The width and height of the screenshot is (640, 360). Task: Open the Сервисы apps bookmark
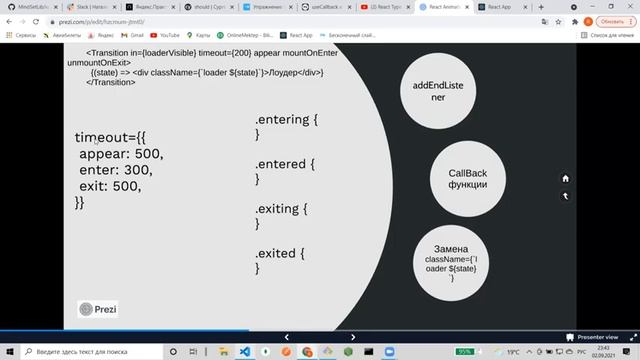(x=21, y=36)
